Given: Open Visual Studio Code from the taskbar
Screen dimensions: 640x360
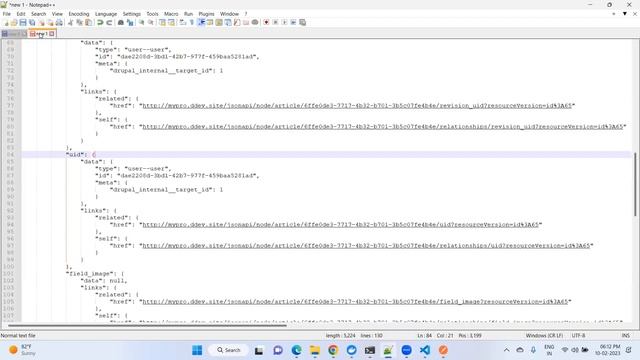Looking at the screenshot, I should pos(424,350).
